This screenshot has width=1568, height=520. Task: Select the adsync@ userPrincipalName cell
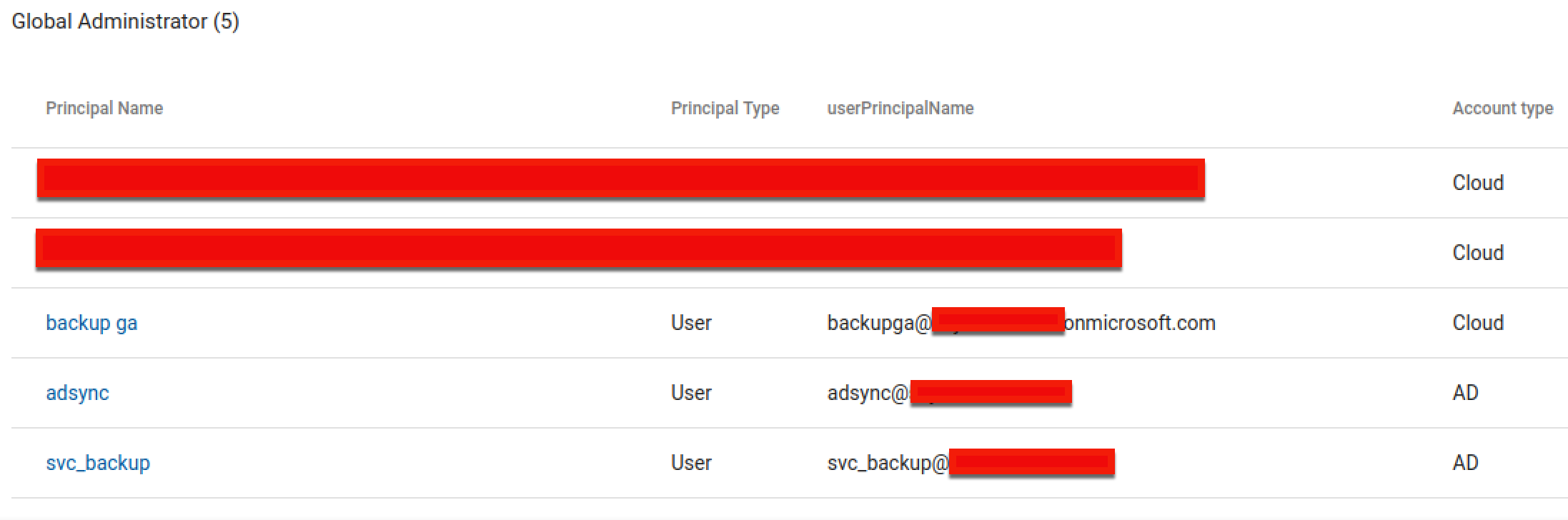pos(949,393)
